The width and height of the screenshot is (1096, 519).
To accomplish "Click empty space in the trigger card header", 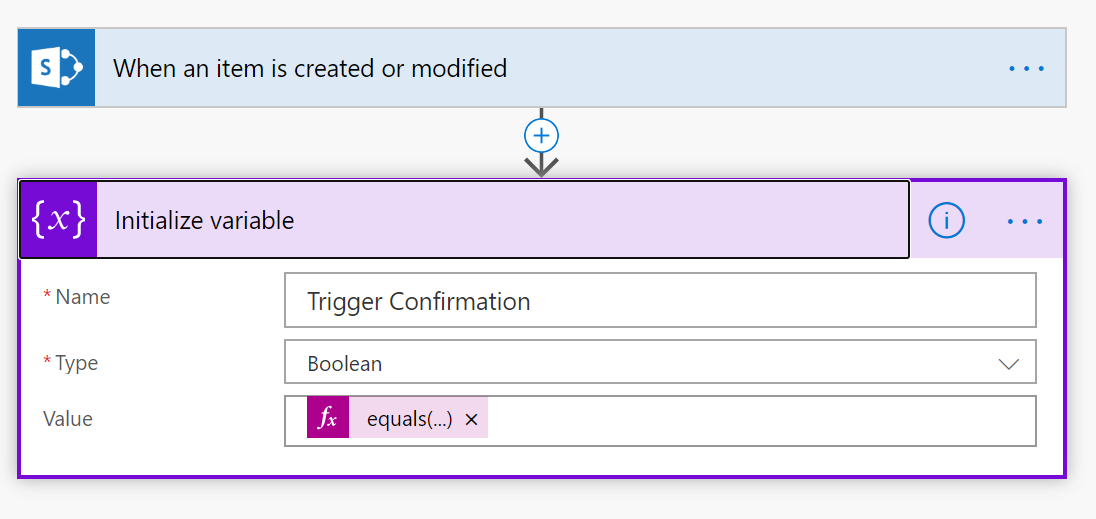I will tap(750, 69).
